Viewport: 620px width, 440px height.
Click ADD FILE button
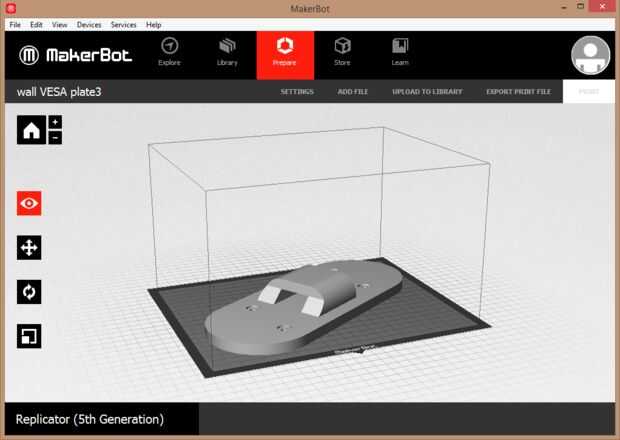tap(353, 92)
